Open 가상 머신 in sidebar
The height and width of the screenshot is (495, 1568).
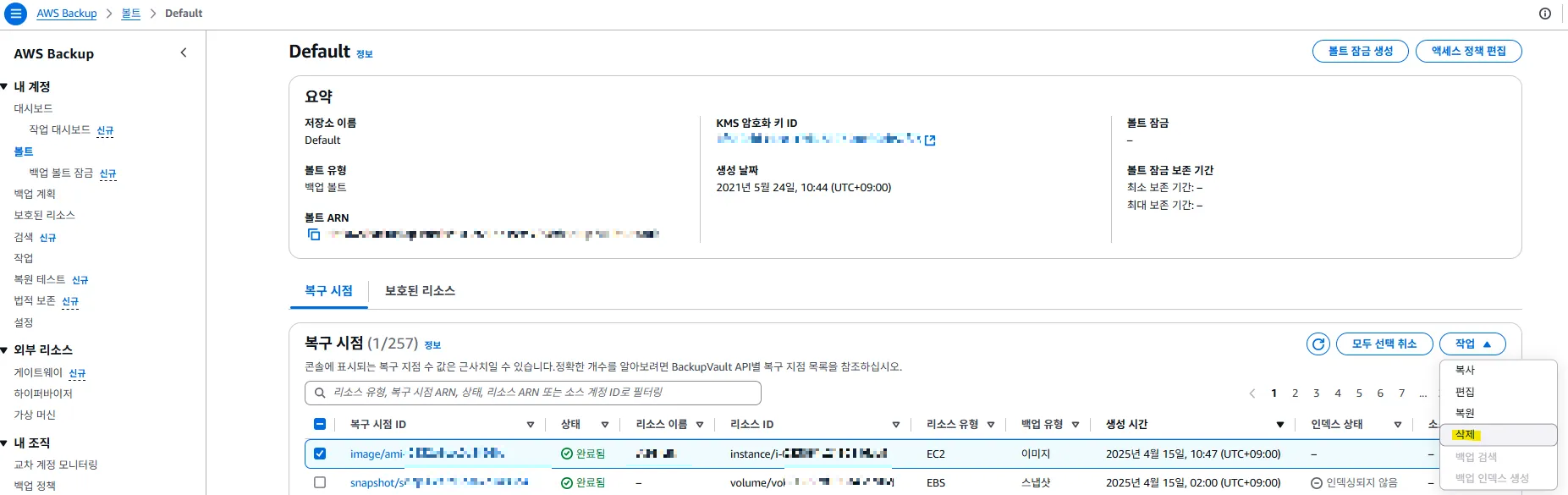coord(35,415)
